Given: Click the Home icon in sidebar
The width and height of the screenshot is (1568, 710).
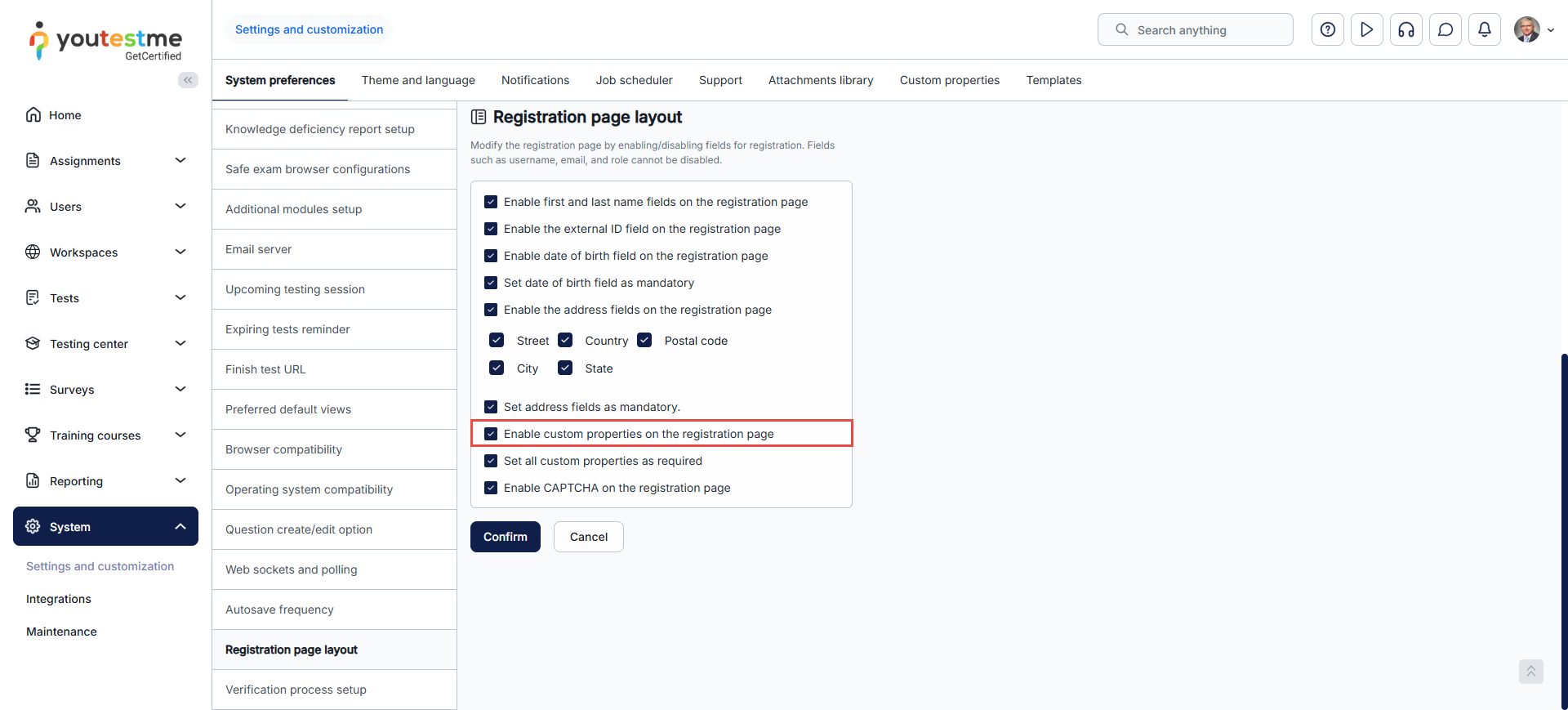Looking at the screenshot, I should pyautogui.click(x=33, y=115).
